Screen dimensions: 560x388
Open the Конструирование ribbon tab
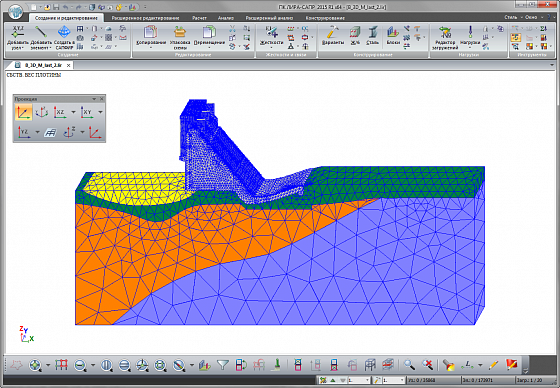click(325, 18)
